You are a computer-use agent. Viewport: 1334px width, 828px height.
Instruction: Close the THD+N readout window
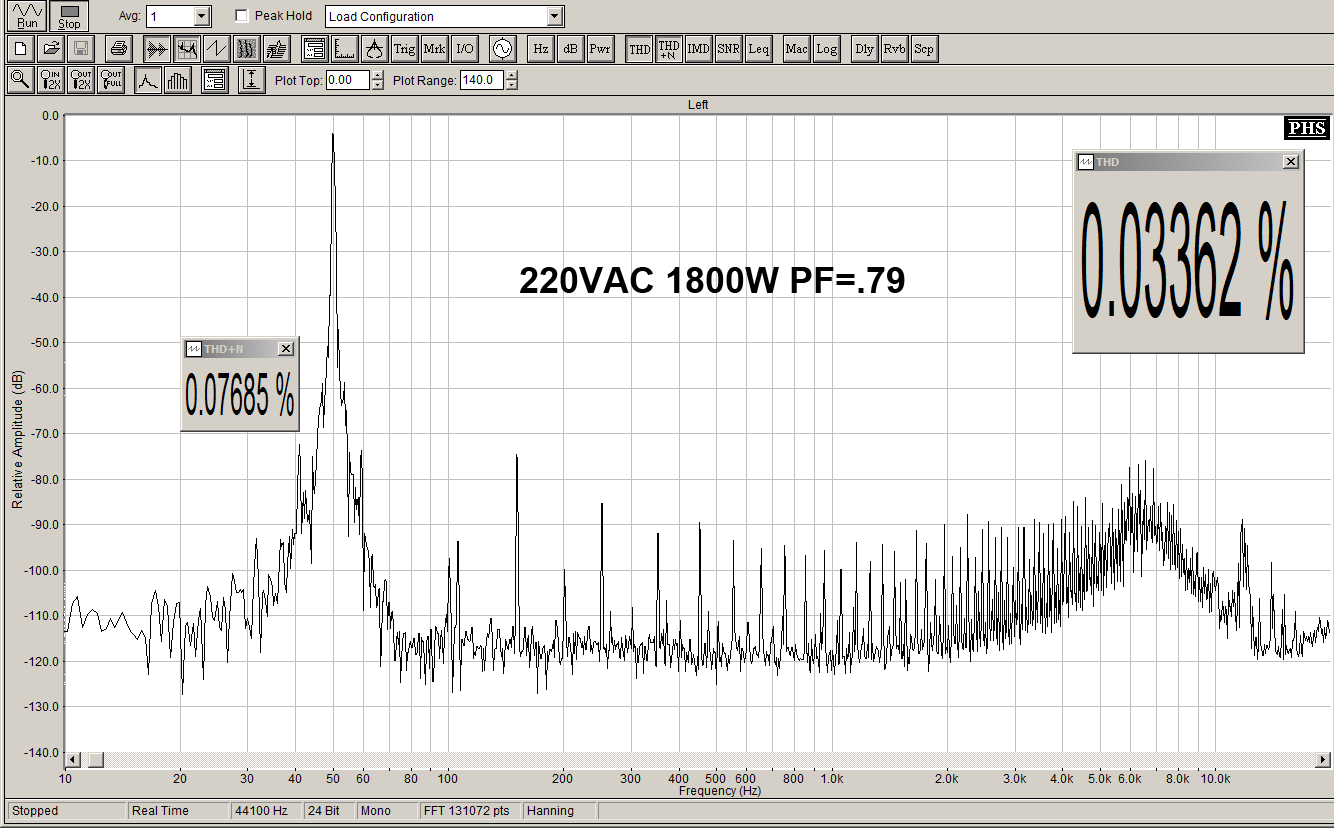tap(286, 348)
